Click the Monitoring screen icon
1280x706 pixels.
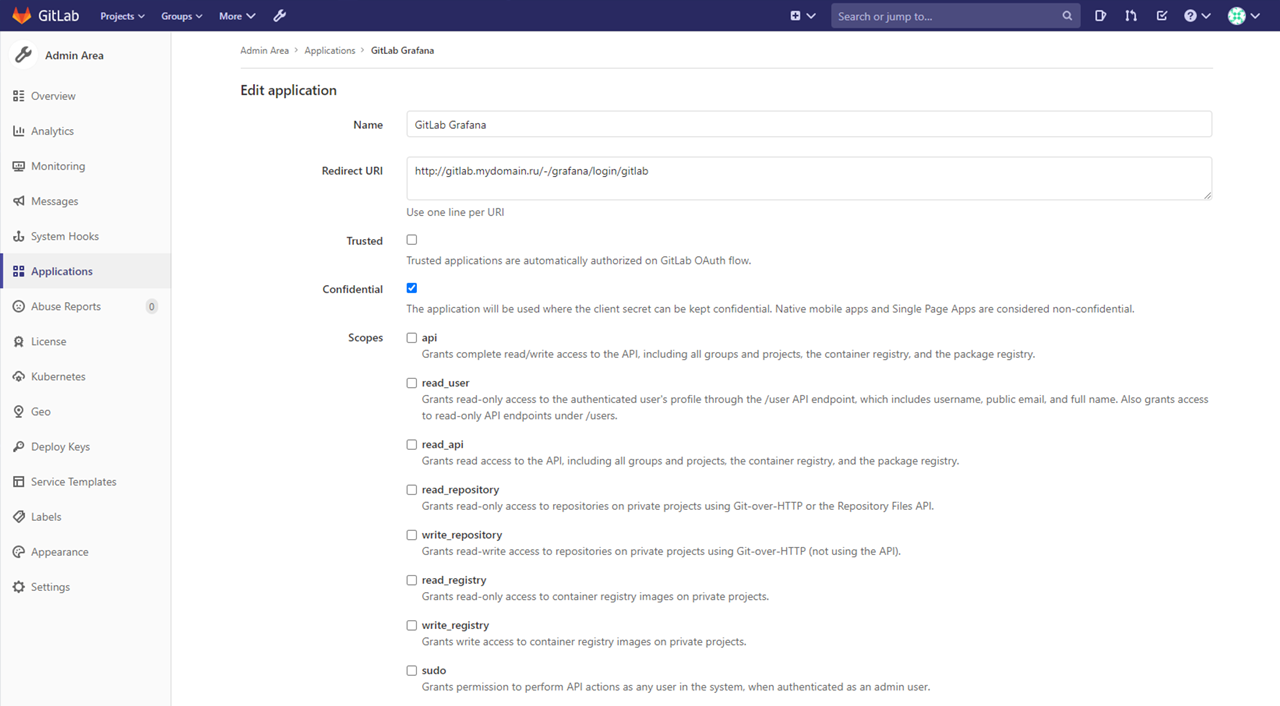(19, 166)
